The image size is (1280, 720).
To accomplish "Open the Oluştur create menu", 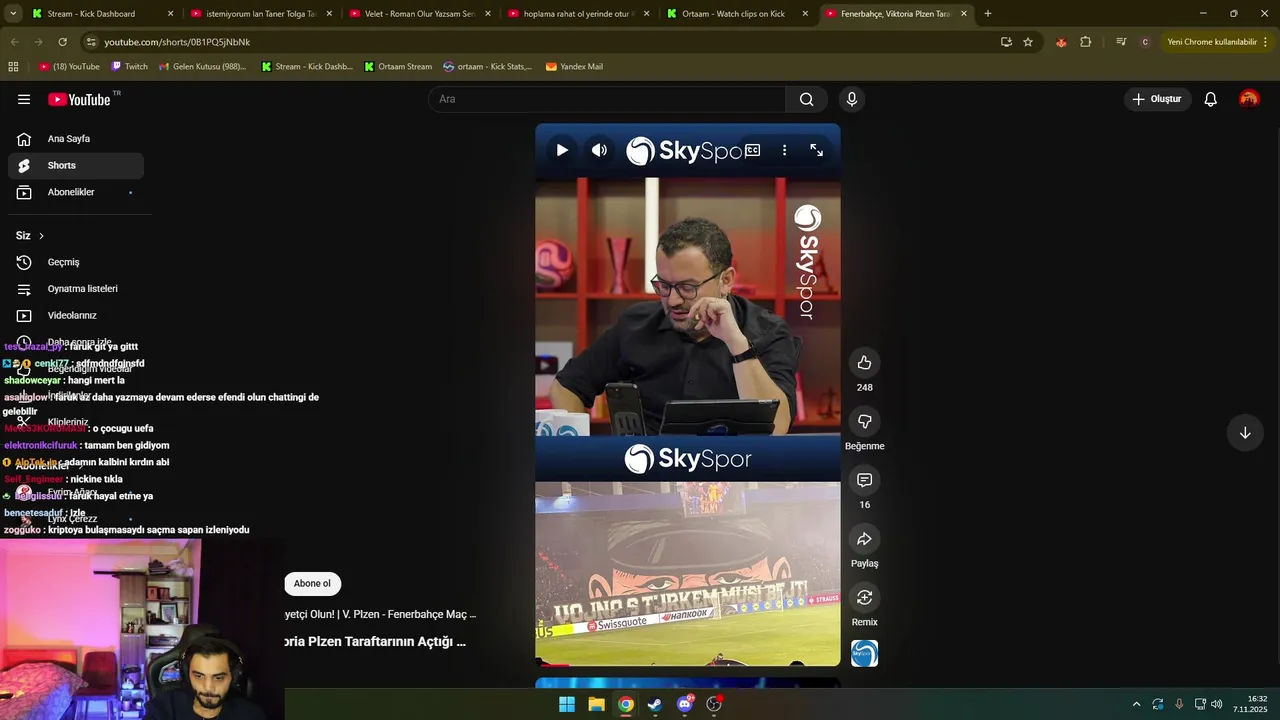I will coord(1156,99).
